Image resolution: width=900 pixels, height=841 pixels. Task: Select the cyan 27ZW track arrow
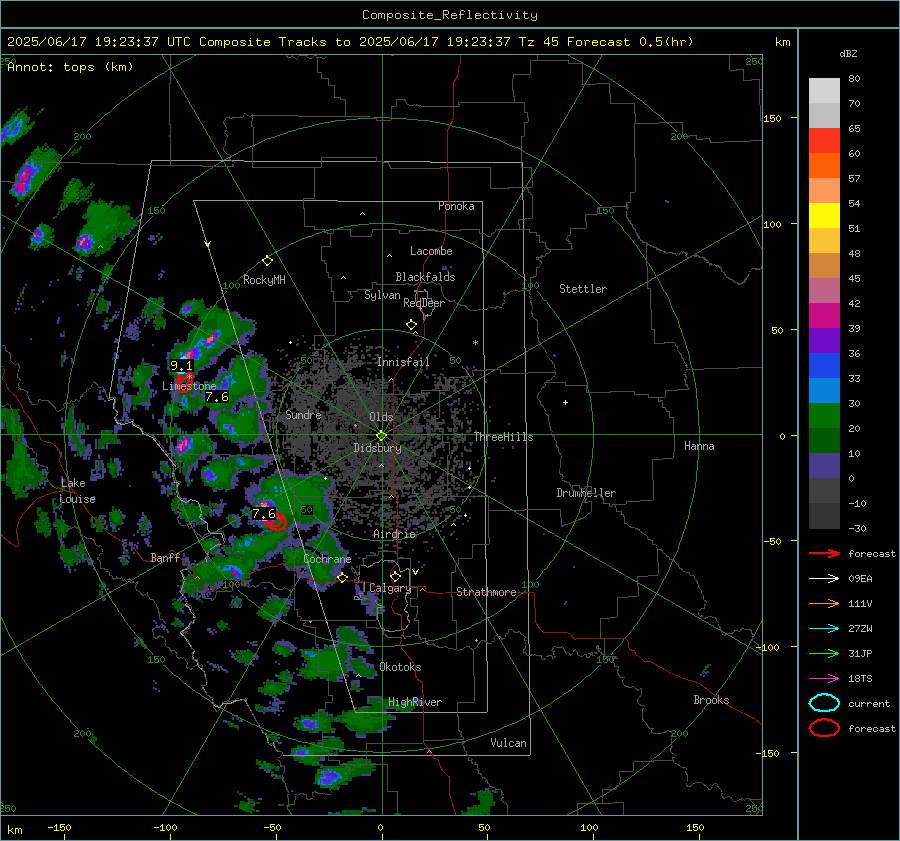coord(824,629)
